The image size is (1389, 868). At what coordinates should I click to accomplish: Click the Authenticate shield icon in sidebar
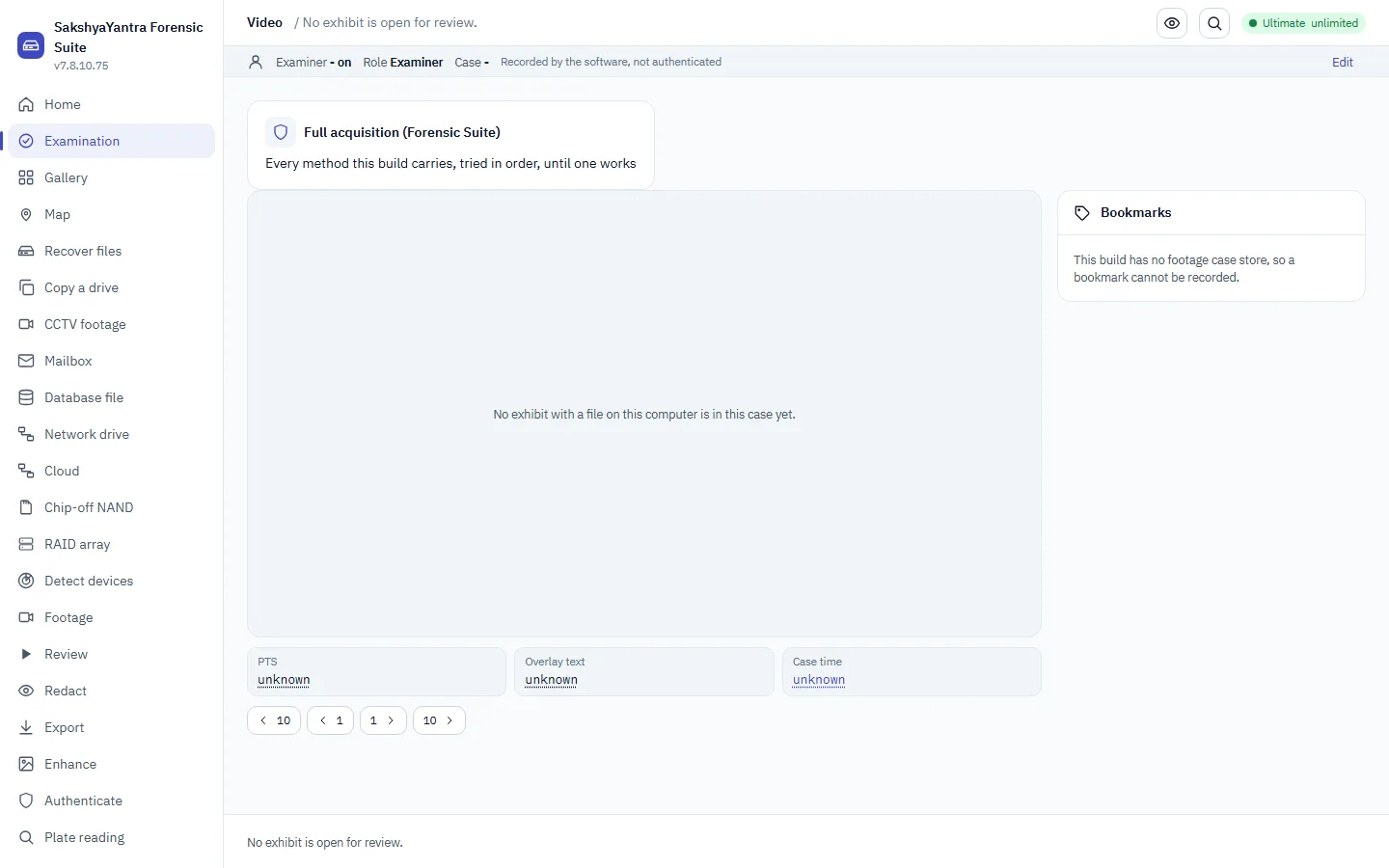tap(26, 800)
